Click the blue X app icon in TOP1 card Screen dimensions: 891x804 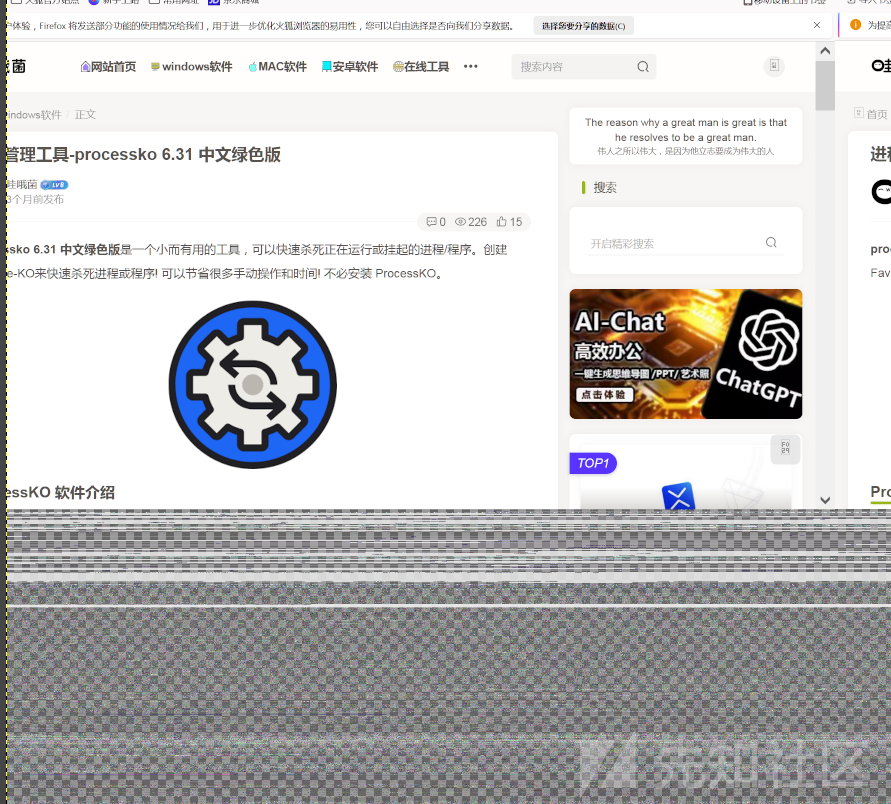(x=678, y=495)
